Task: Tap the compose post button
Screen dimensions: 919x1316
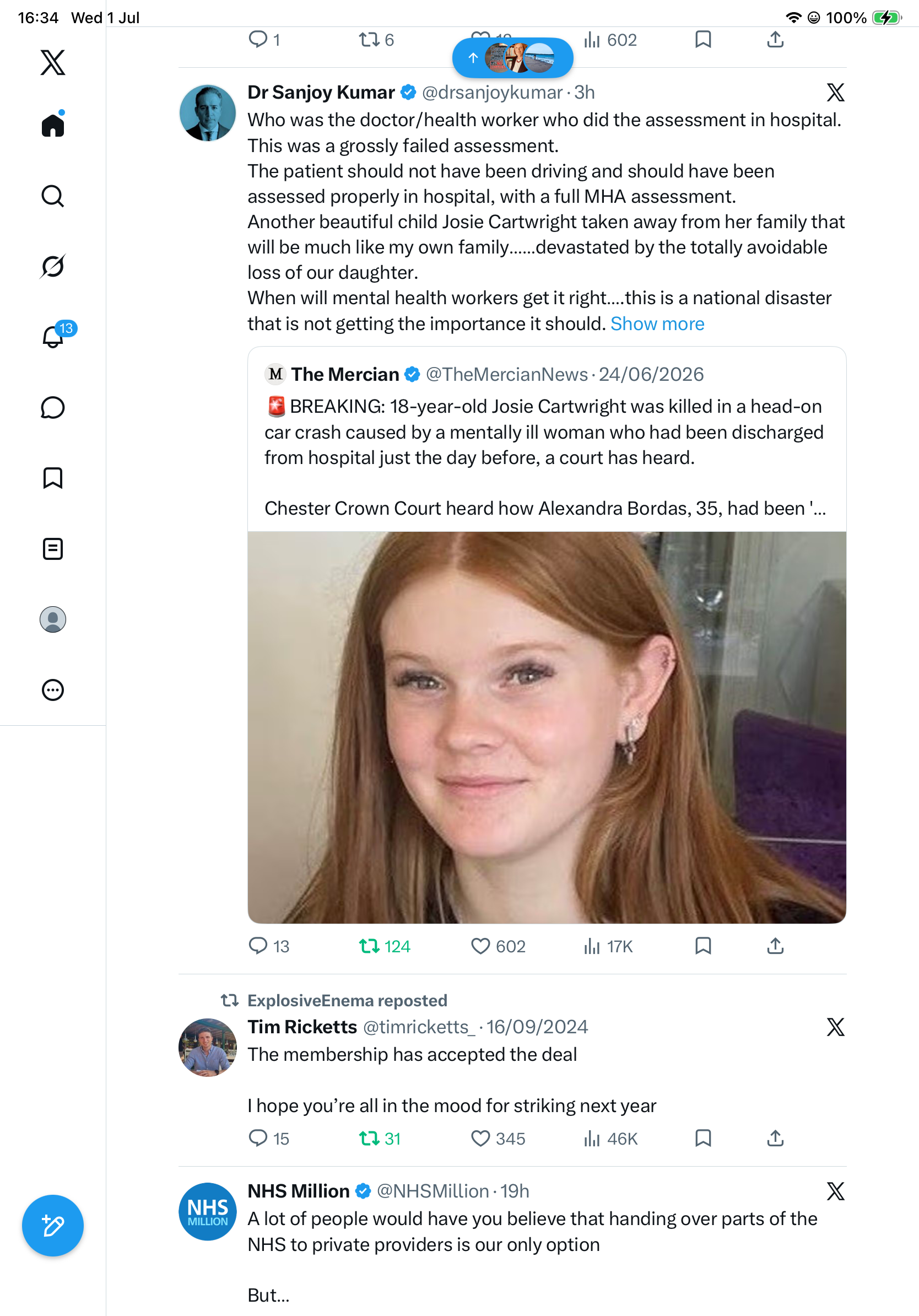Action: (x=53, y=1226)
